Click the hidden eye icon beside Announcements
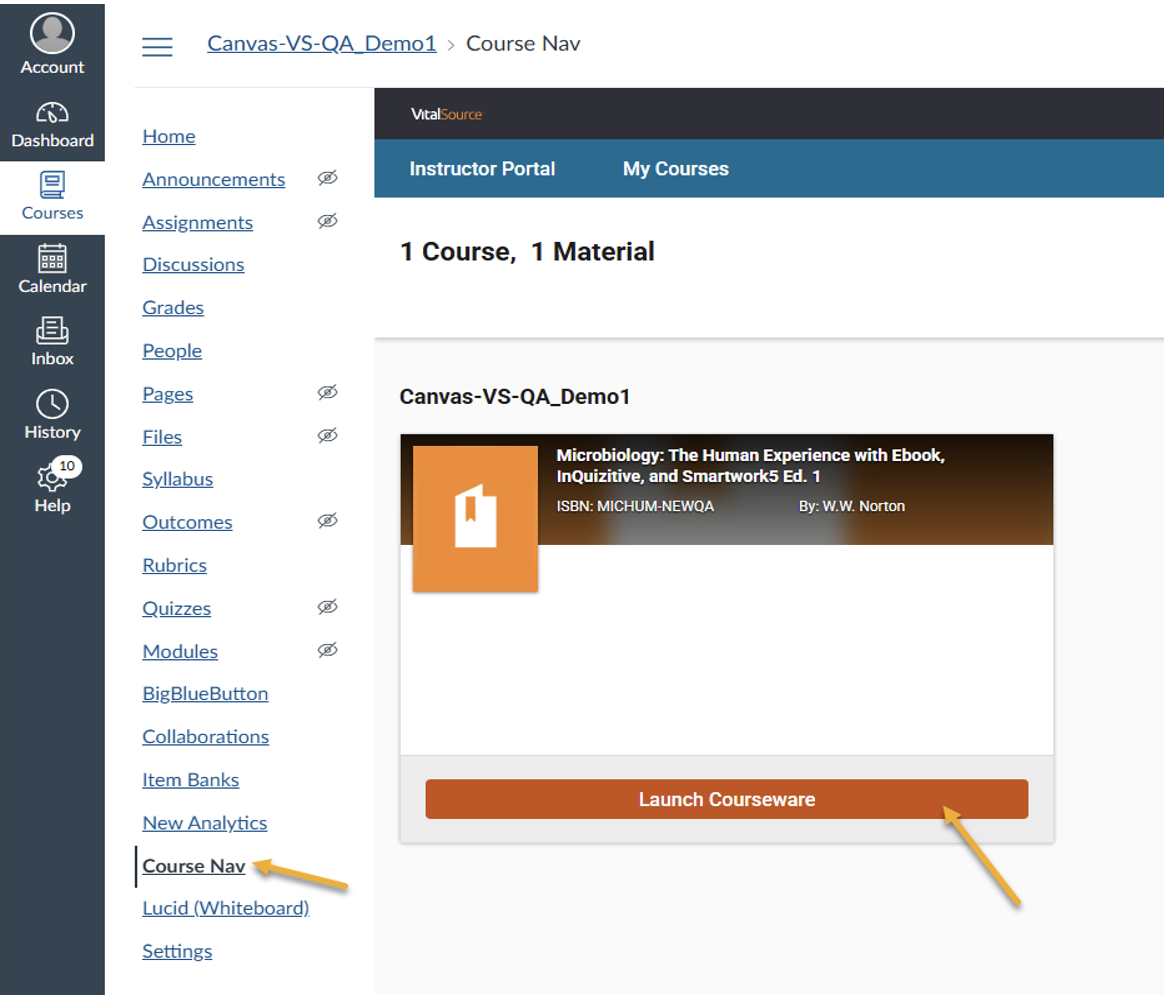Viewport: 1164px width, 998px height. [327, 178]
